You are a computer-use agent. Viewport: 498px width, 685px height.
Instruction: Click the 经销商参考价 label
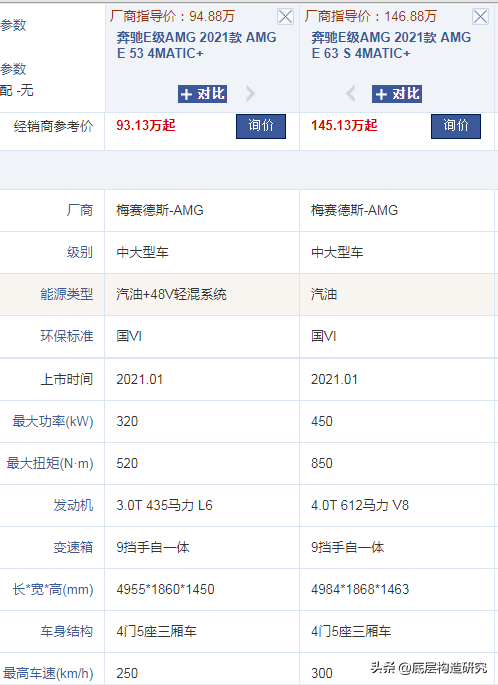point(53,126)
